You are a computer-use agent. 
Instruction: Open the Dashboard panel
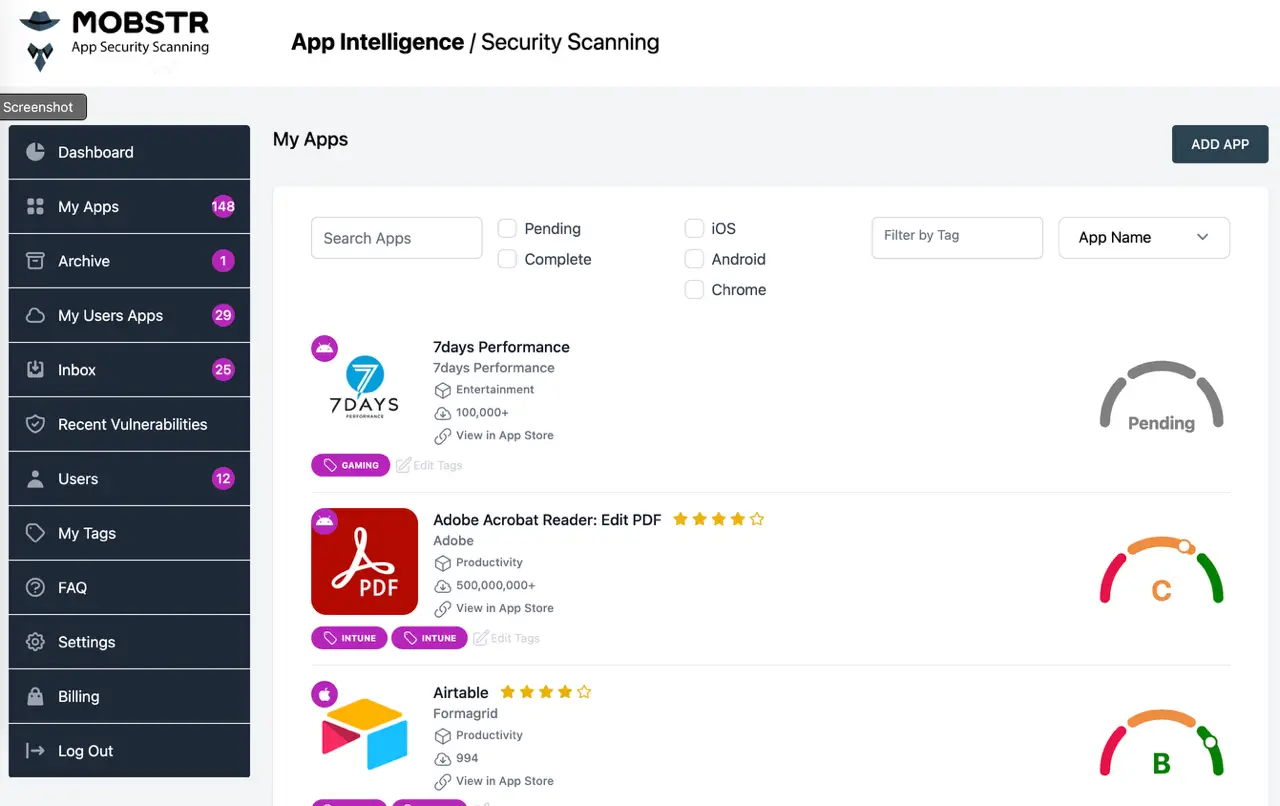pyautogui.click(x=95, y=151)
